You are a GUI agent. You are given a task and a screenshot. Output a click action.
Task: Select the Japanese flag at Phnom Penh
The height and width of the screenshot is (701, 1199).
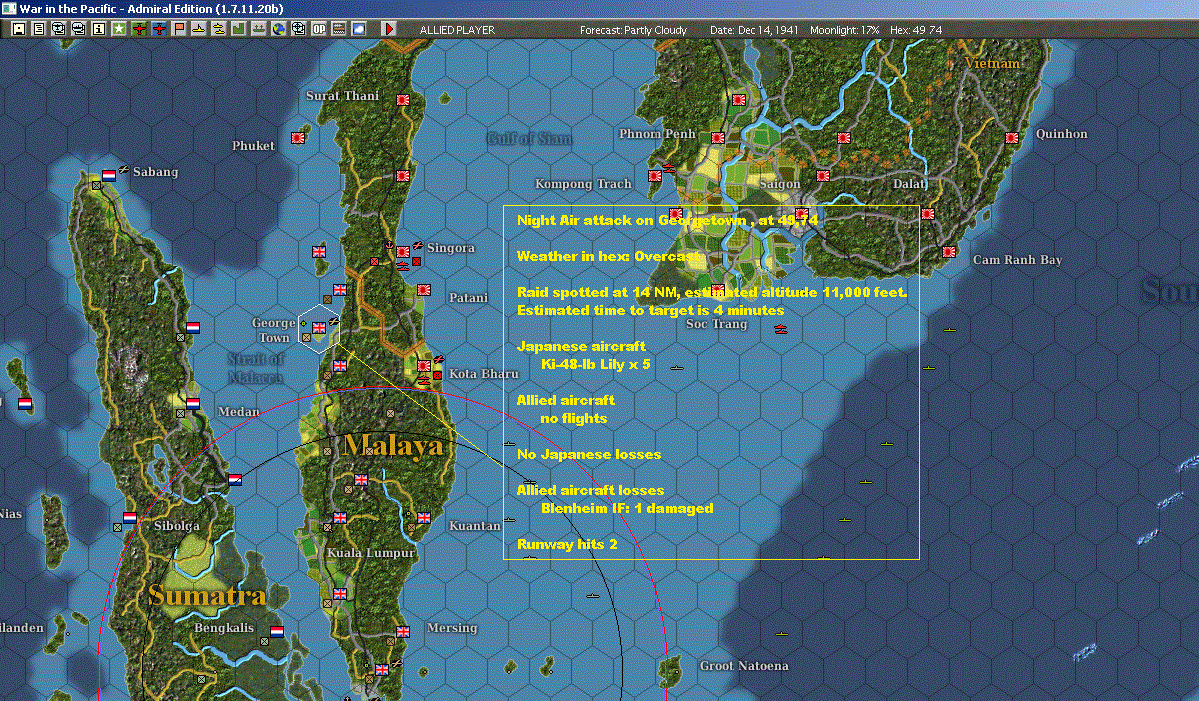click(717, 138)
